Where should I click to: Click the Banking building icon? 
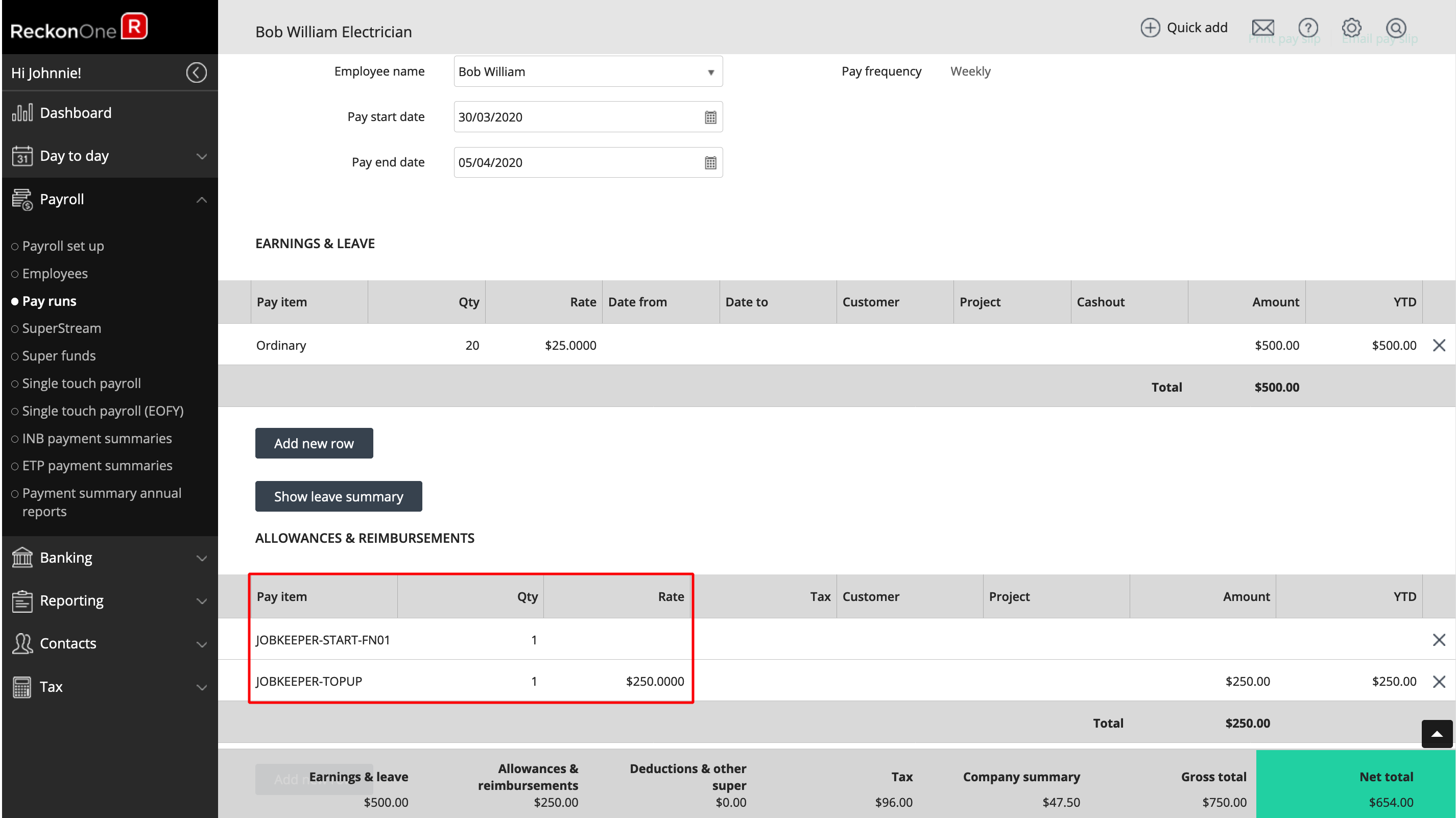[22, 558]
